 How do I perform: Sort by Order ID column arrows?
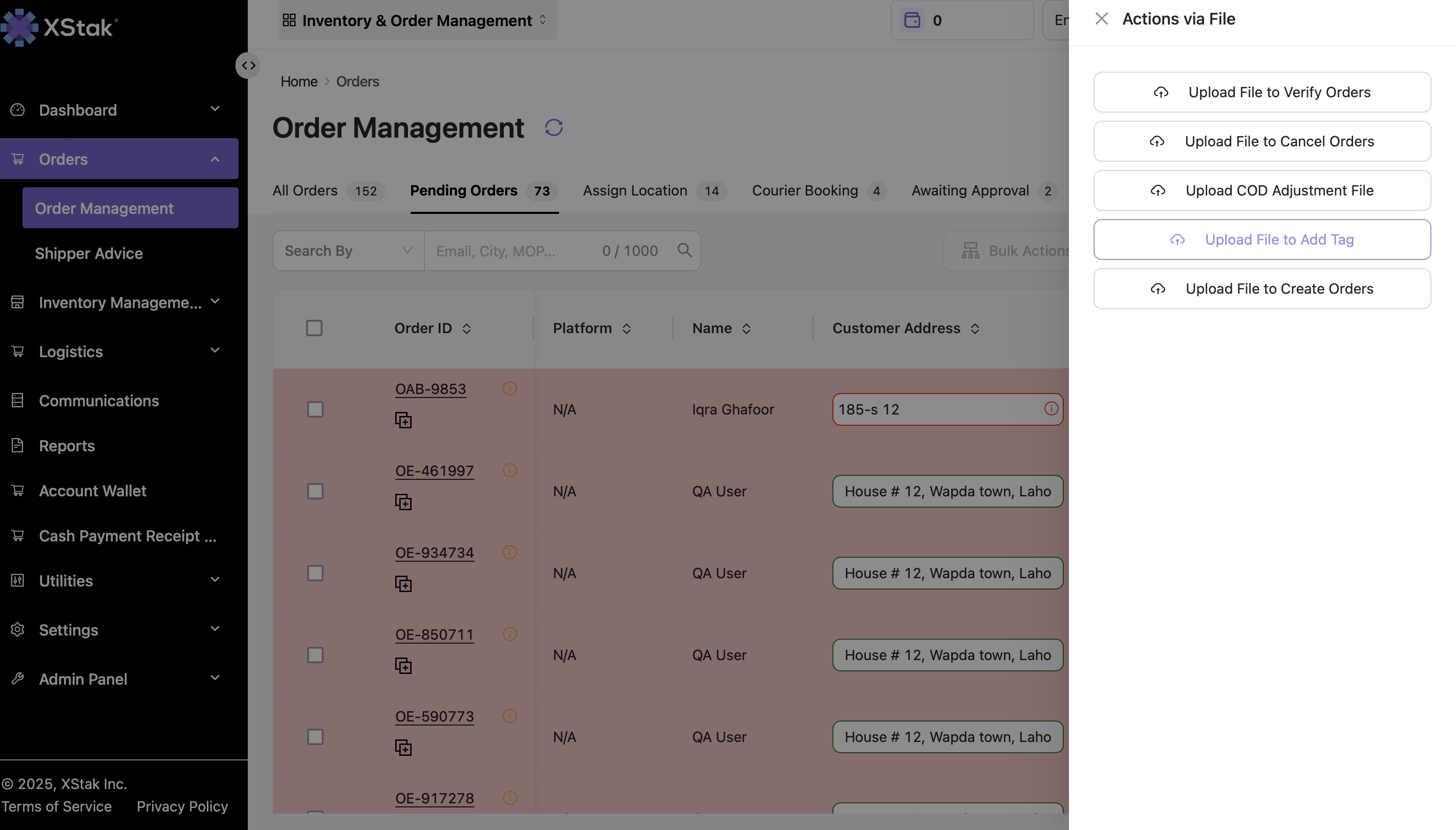(x=466, y=329)
